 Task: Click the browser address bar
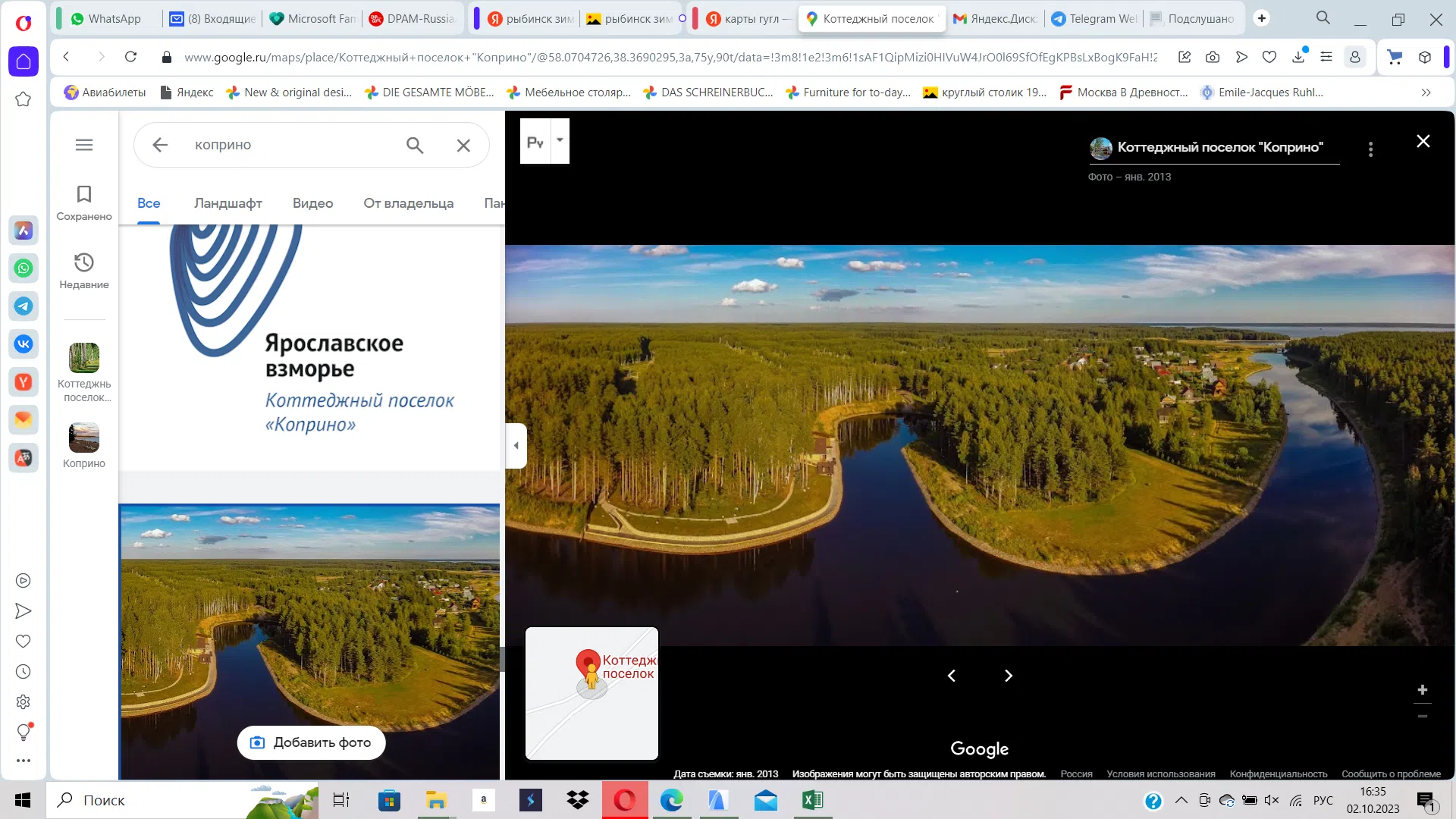click(670, 57)
